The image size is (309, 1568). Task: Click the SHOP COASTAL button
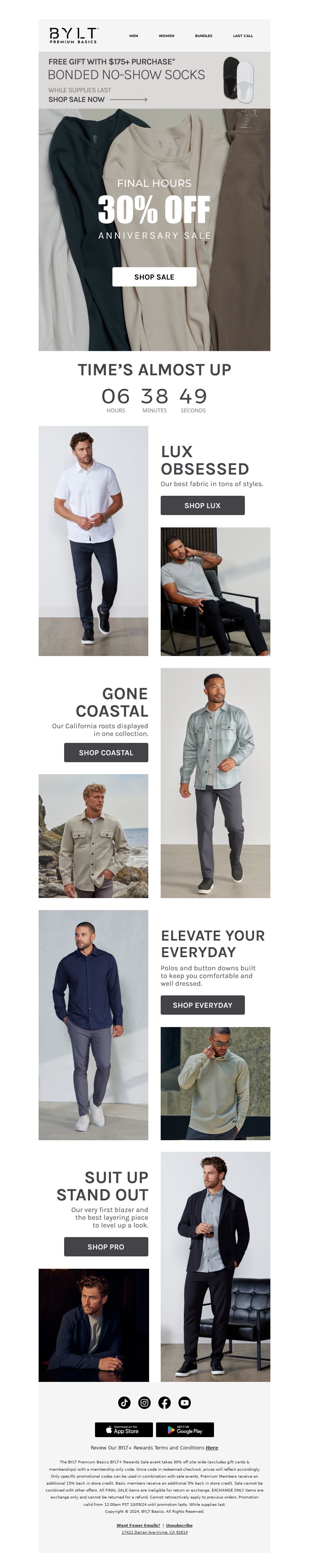coord(106,753)
